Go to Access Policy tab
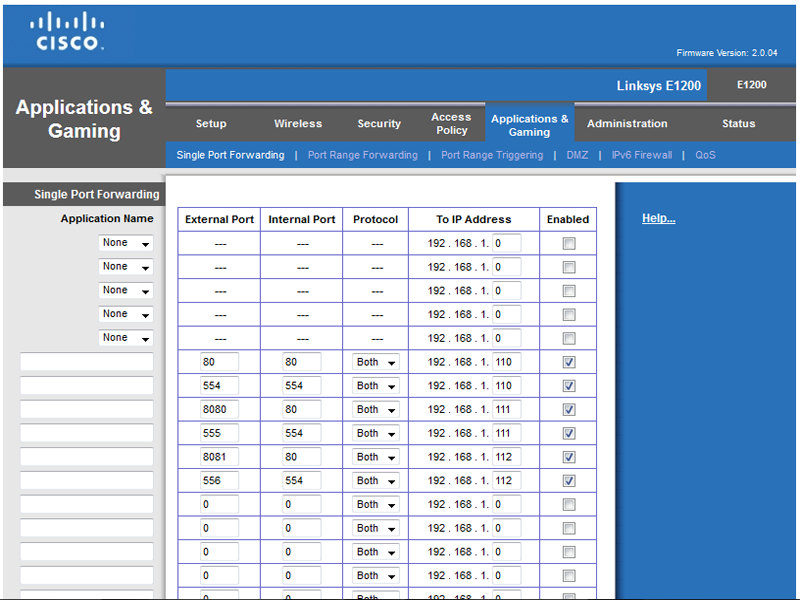This screenshot has width=800, height=600. (451, 123)
